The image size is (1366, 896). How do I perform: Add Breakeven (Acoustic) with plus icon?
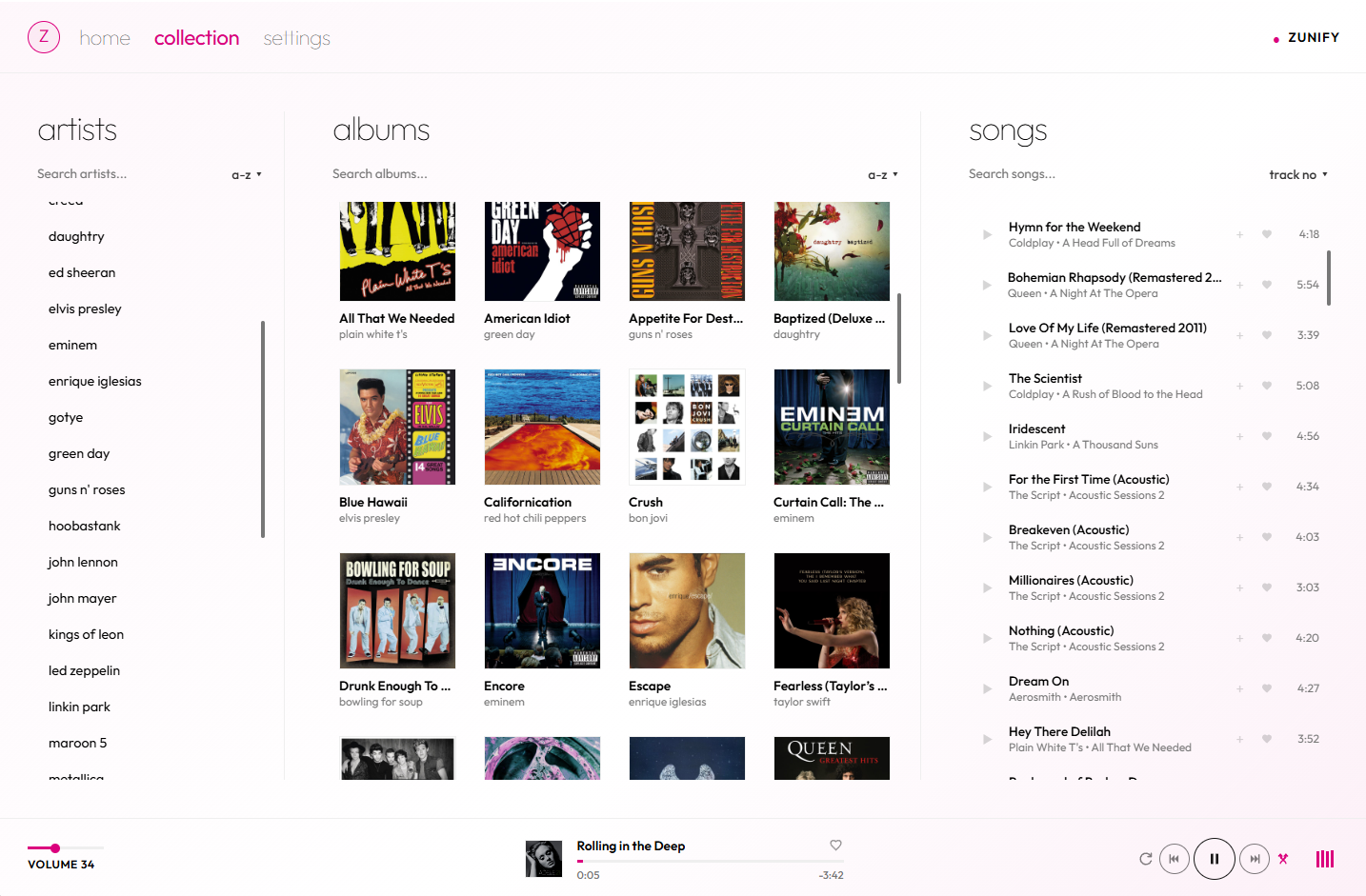point(1239,537)
